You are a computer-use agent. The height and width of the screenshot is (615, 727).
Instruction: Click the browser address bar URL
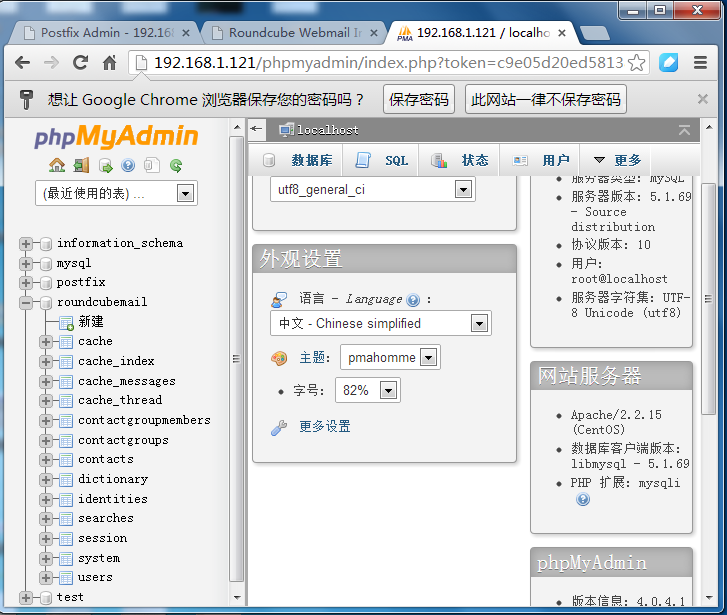389,62
